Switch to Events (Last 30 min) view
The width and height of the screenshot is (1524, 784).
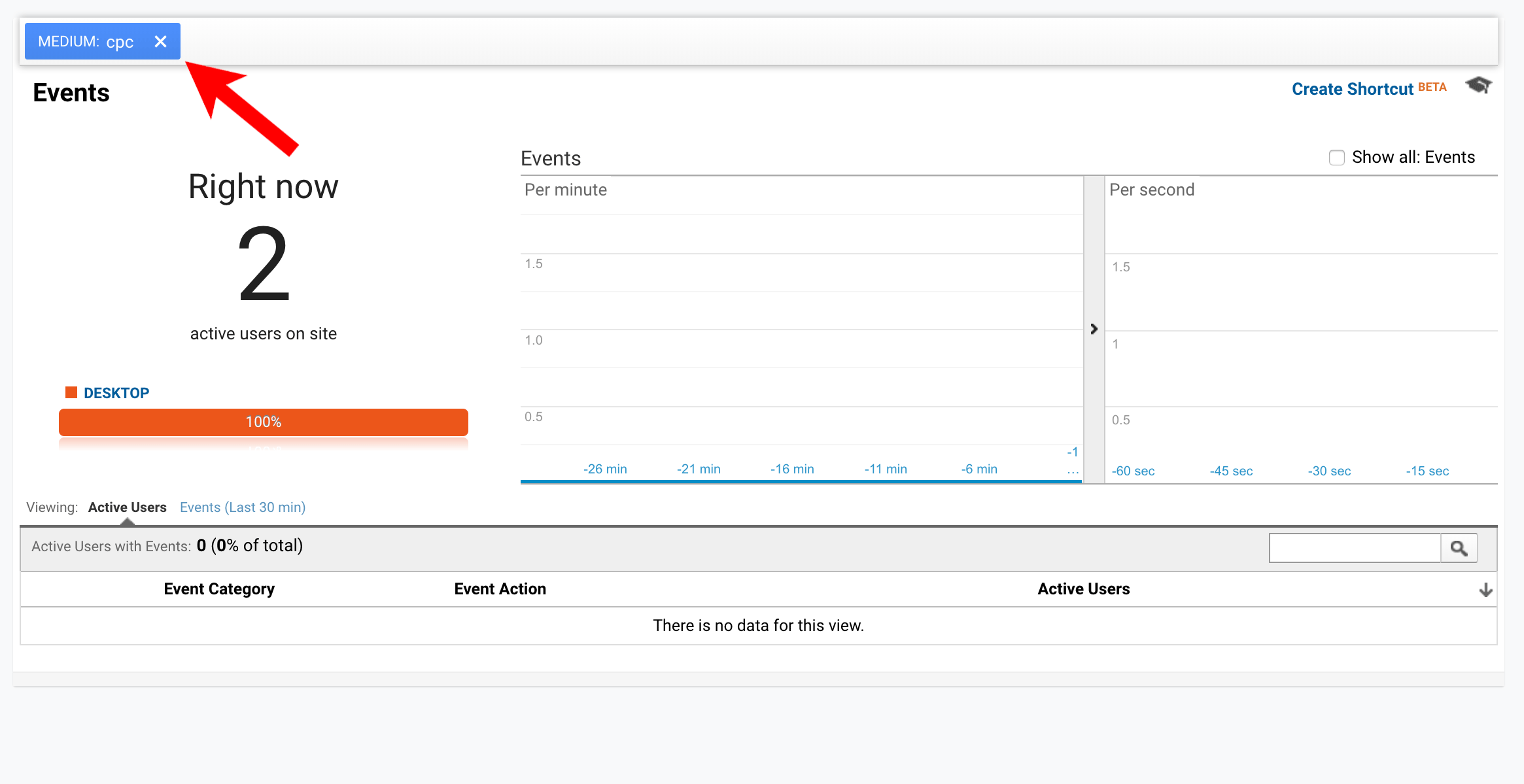click(242, 507)
